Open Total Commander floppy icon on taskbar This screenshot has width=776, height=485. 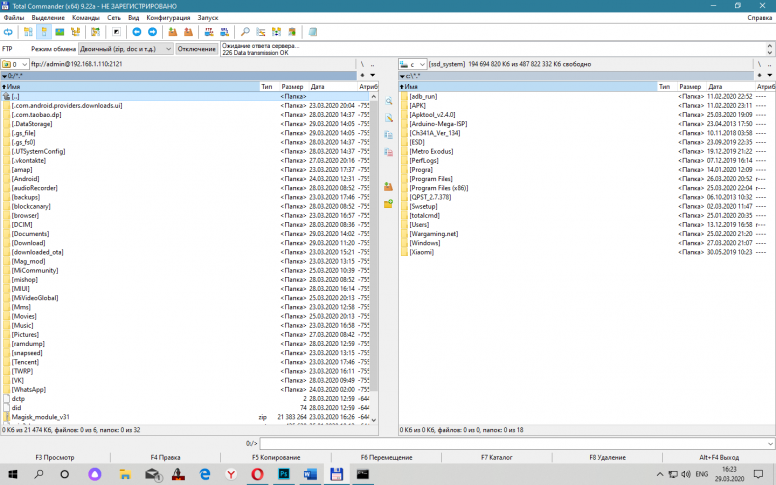[337, 474]
